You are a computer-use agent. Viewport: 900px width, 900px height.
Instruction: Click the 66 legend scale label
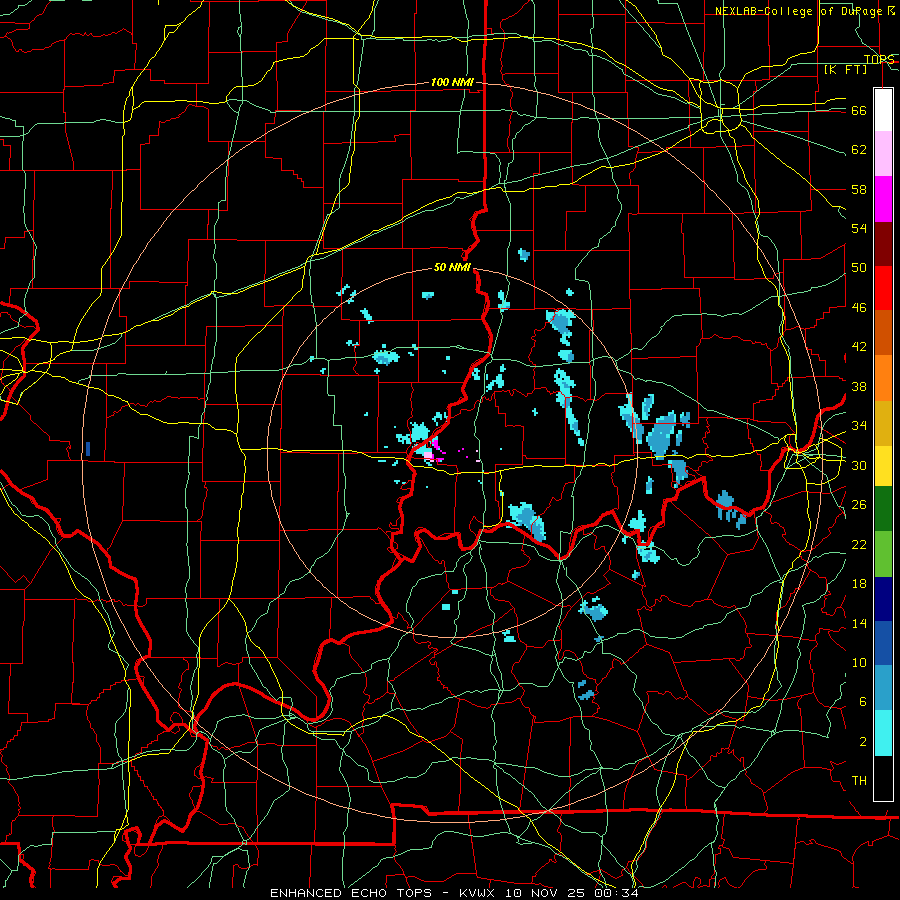coord(859,110)
